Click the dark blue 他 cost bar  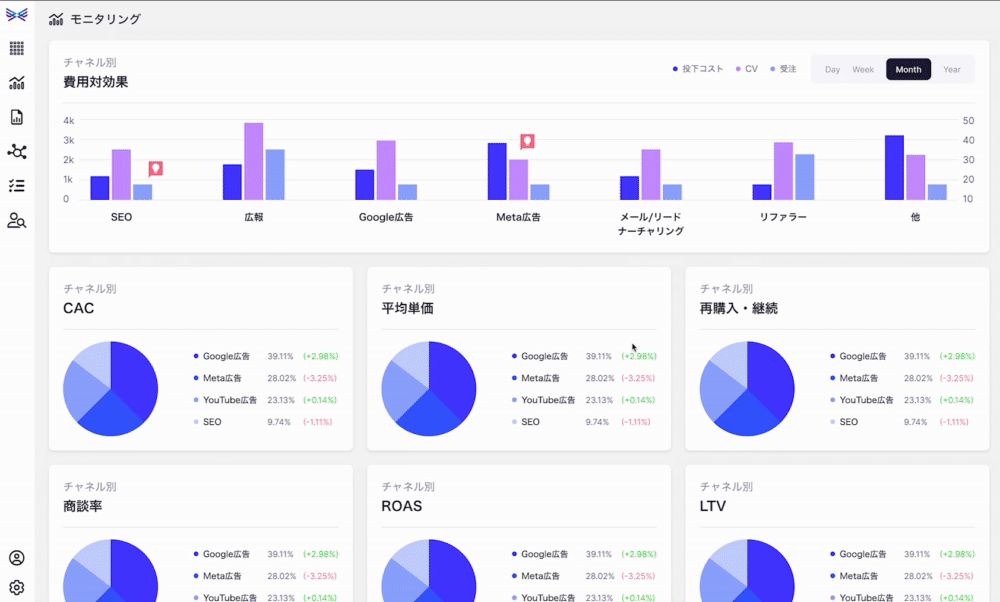click(894, 168)
